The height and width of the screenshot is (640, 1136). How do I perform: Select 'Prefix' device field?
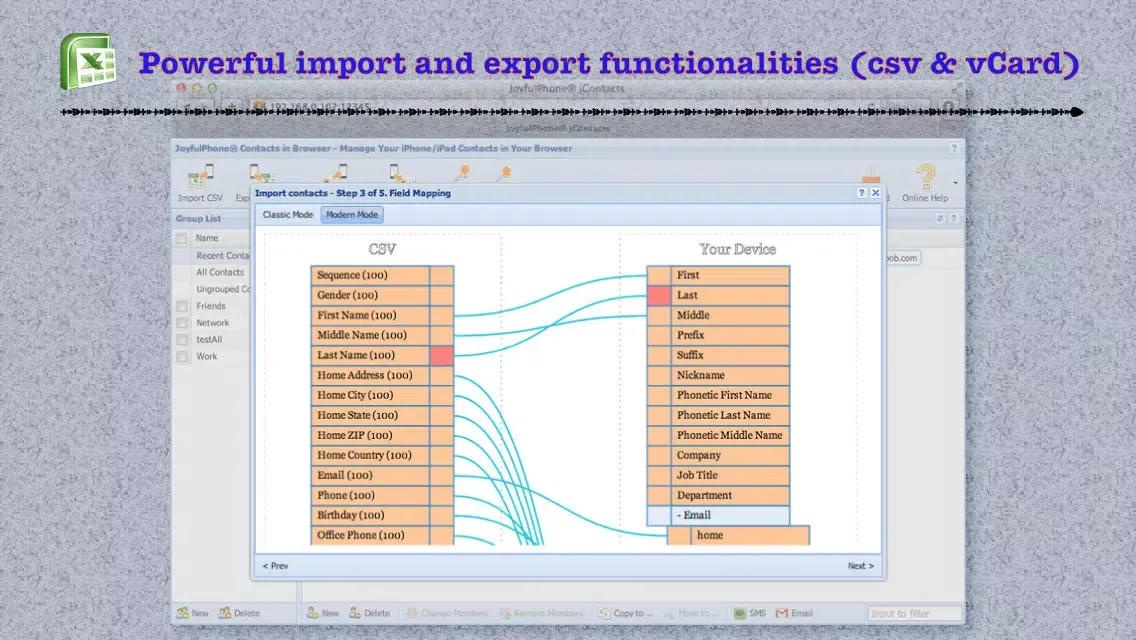730,335
